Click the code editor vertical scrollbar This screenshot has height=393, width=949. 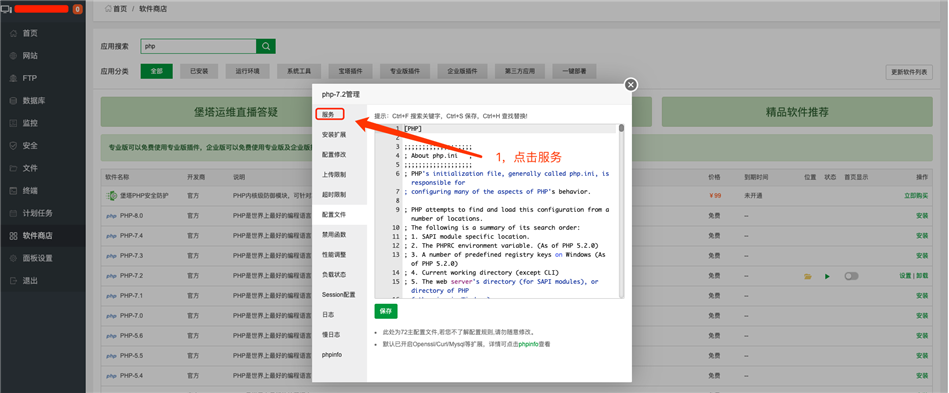coord(621,210)
